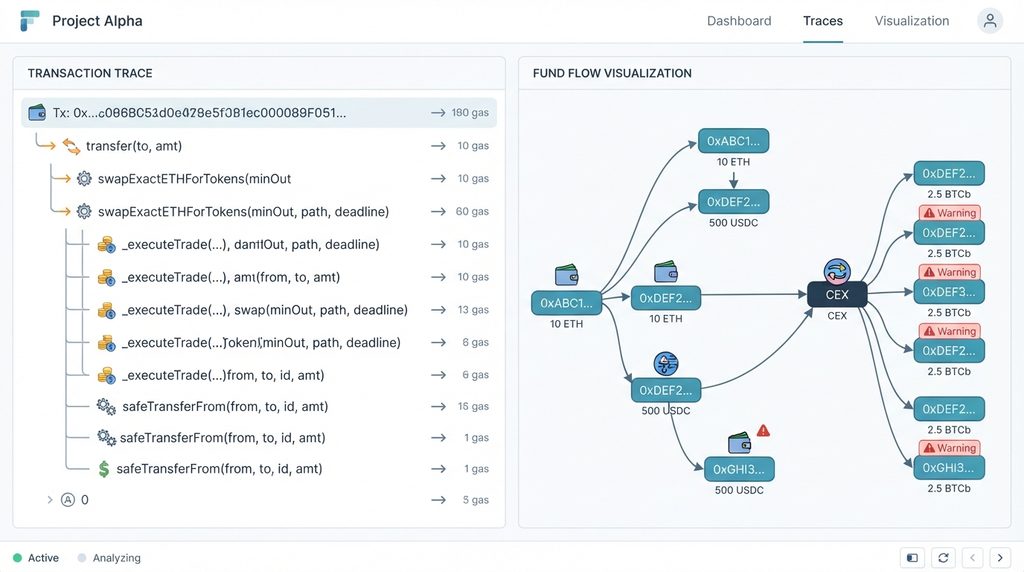Click the Project Alpha logo icon
This screenshot has height=572, width=1024.
29,21
